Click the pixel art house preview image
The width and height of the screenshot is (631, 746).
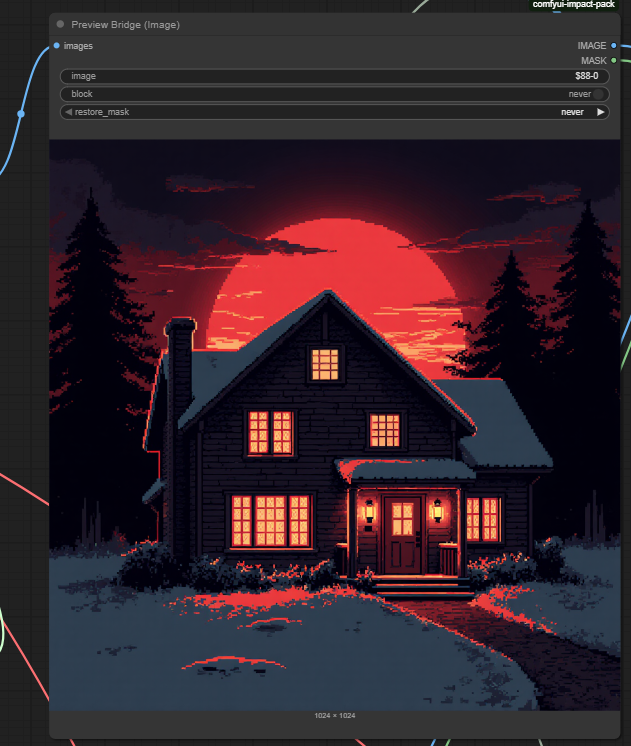coord(335,425)
